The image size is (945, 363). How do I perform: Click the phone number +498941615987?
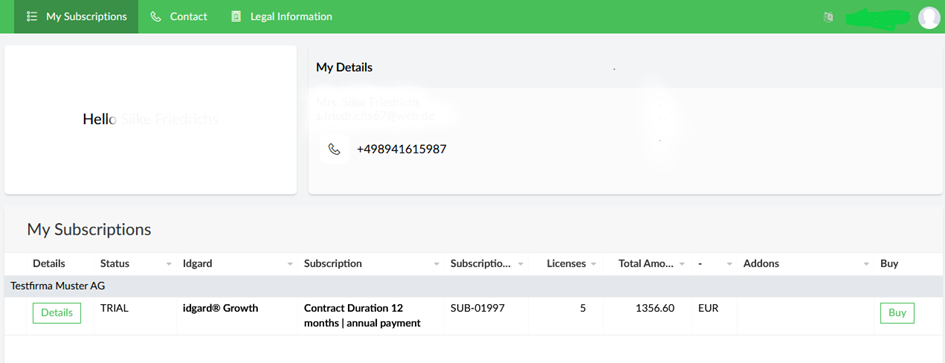click(401, 149)
